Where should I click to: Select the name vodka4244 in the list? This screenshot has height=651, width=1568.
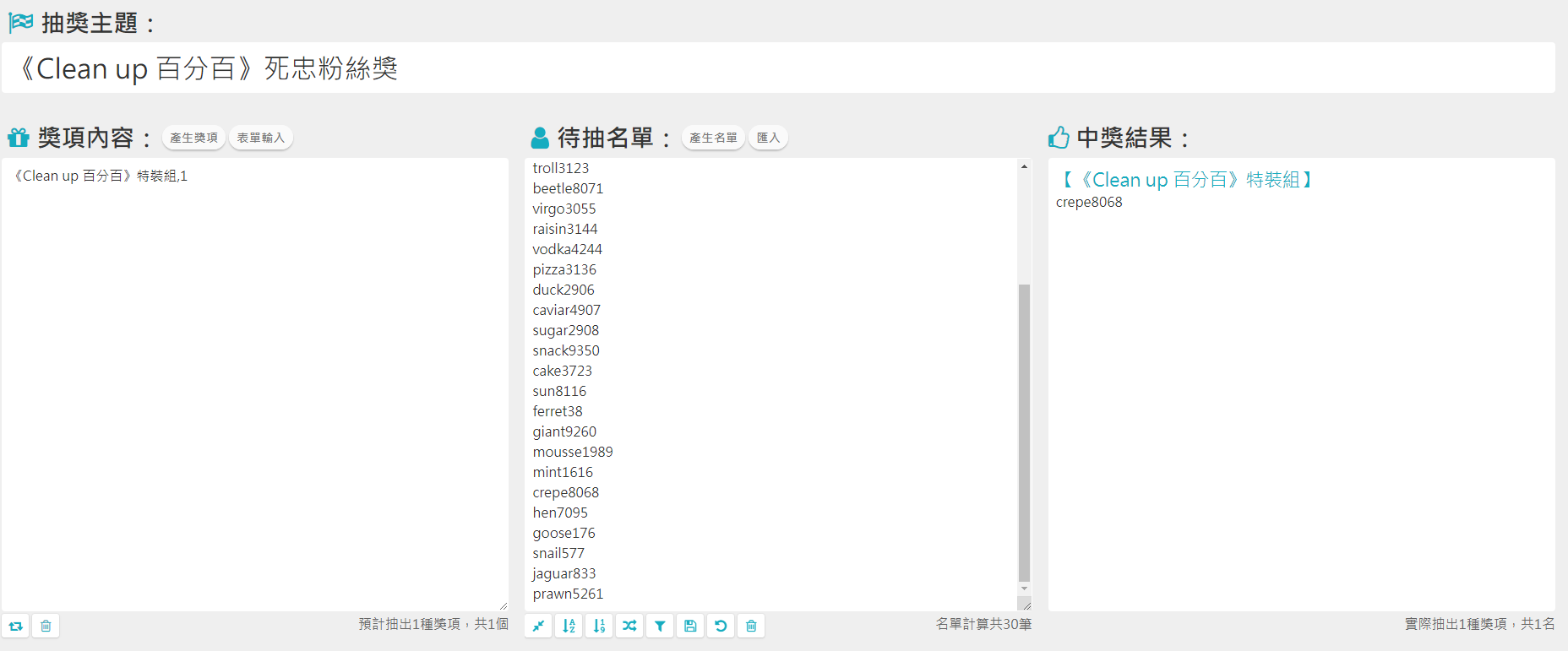click(x=567, y=249)
